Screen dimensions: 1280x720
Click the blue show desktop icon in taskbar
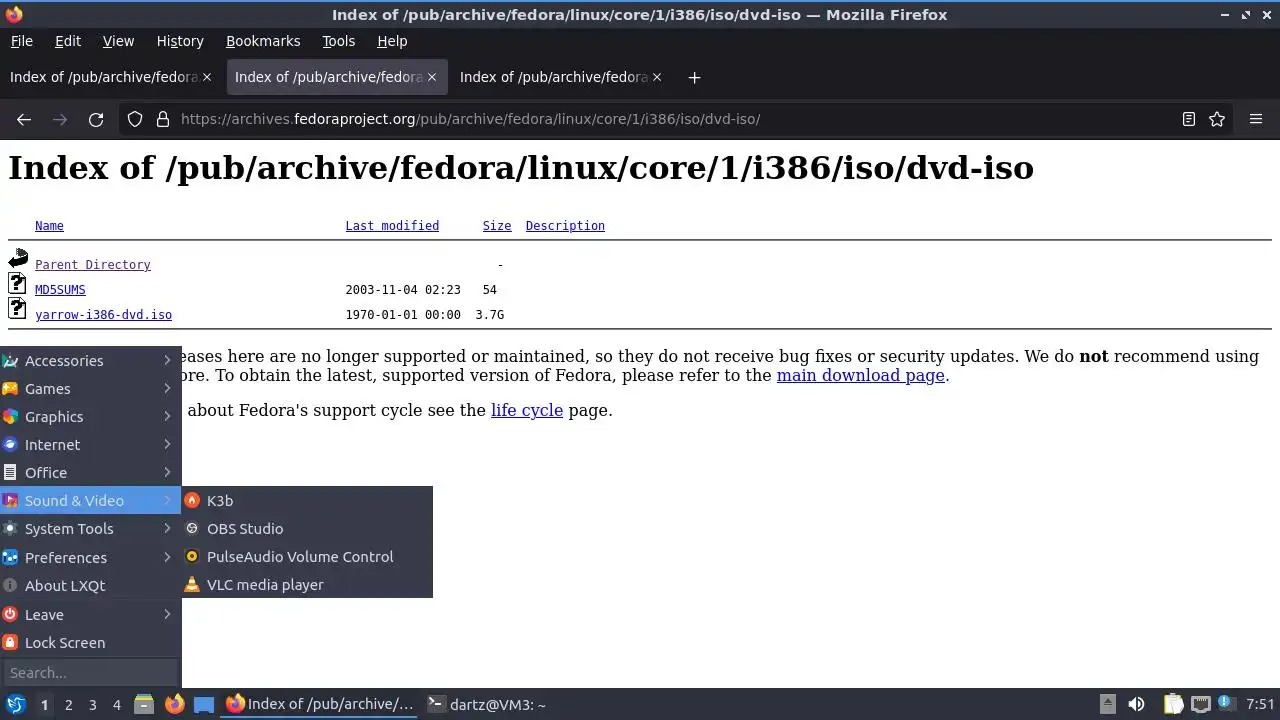(204, 704)
